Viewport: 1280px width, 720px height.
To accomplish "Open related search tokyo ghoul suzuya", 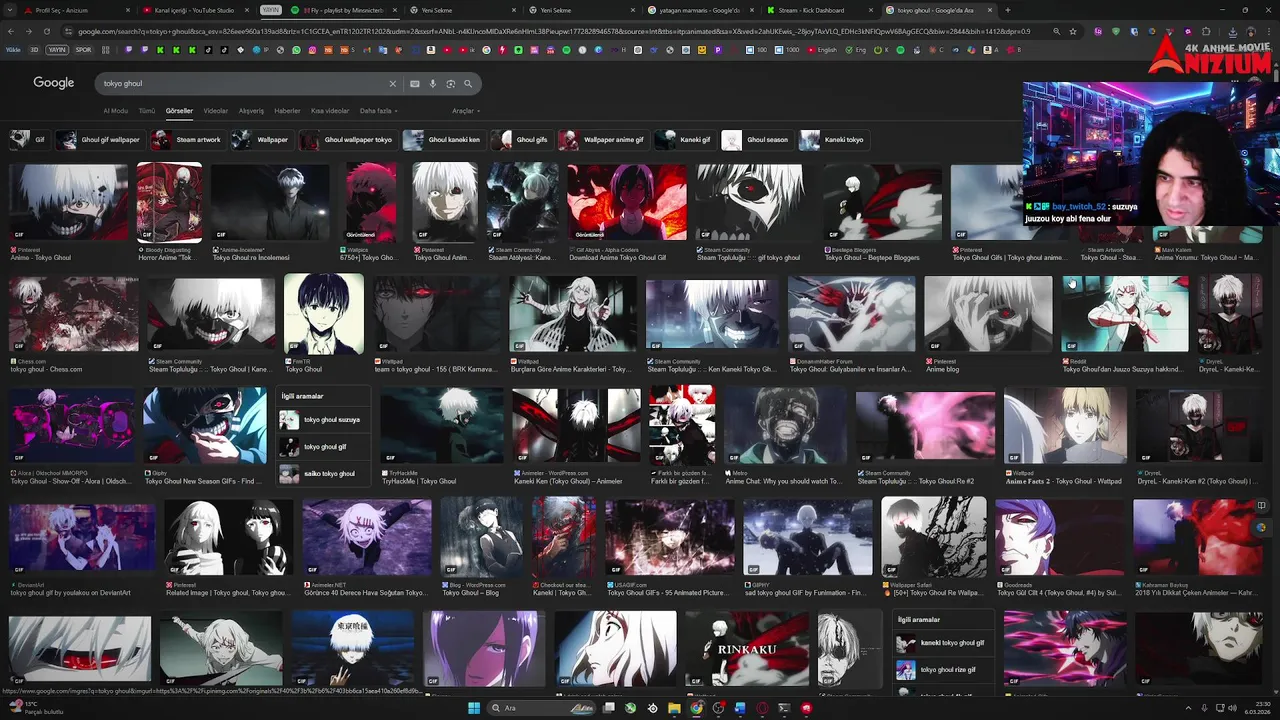I will (x=323, y=420).
